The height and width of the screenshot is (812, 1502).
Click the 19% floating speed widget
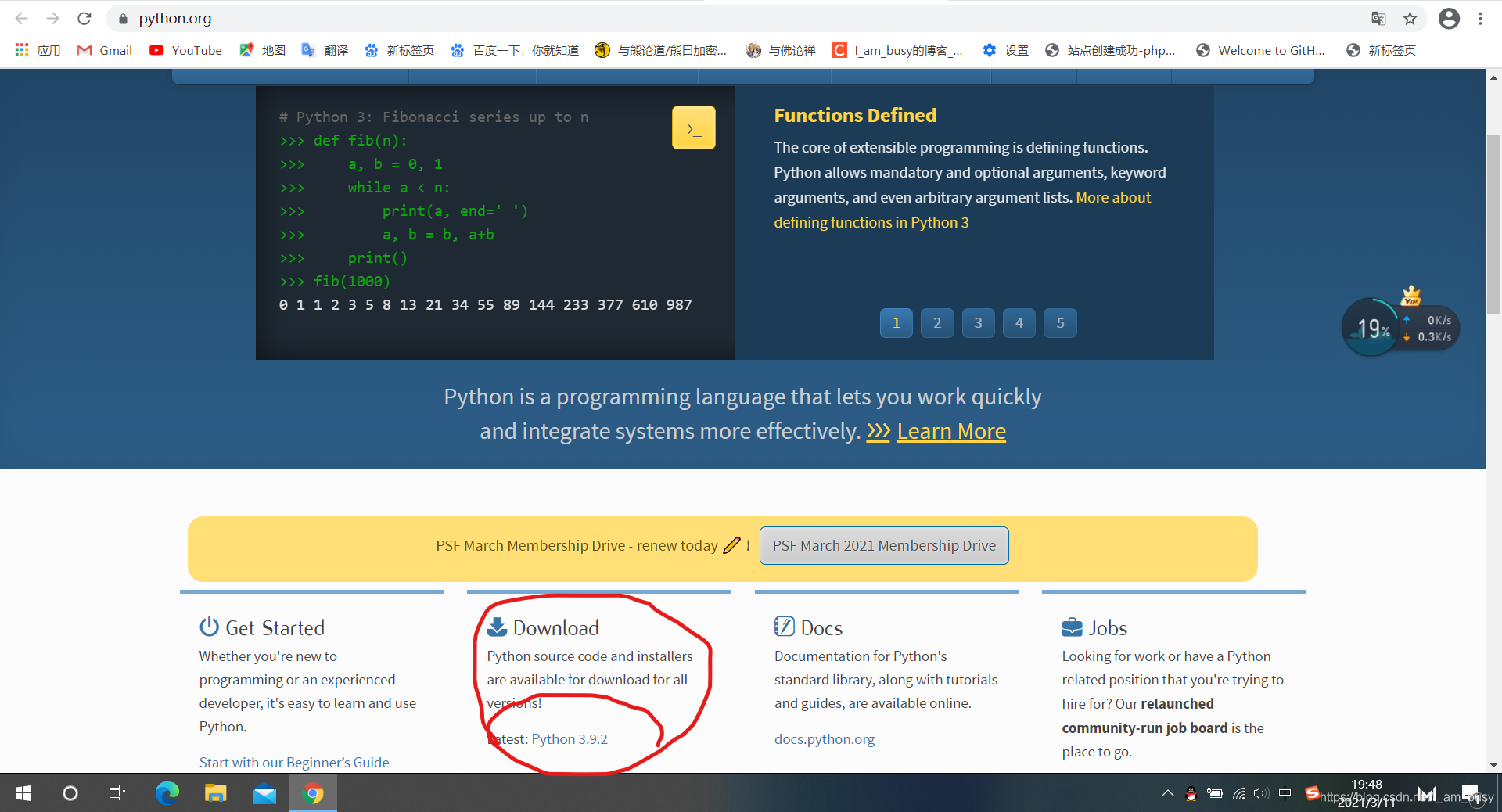pyautogui.click(x=1373, y=328)
